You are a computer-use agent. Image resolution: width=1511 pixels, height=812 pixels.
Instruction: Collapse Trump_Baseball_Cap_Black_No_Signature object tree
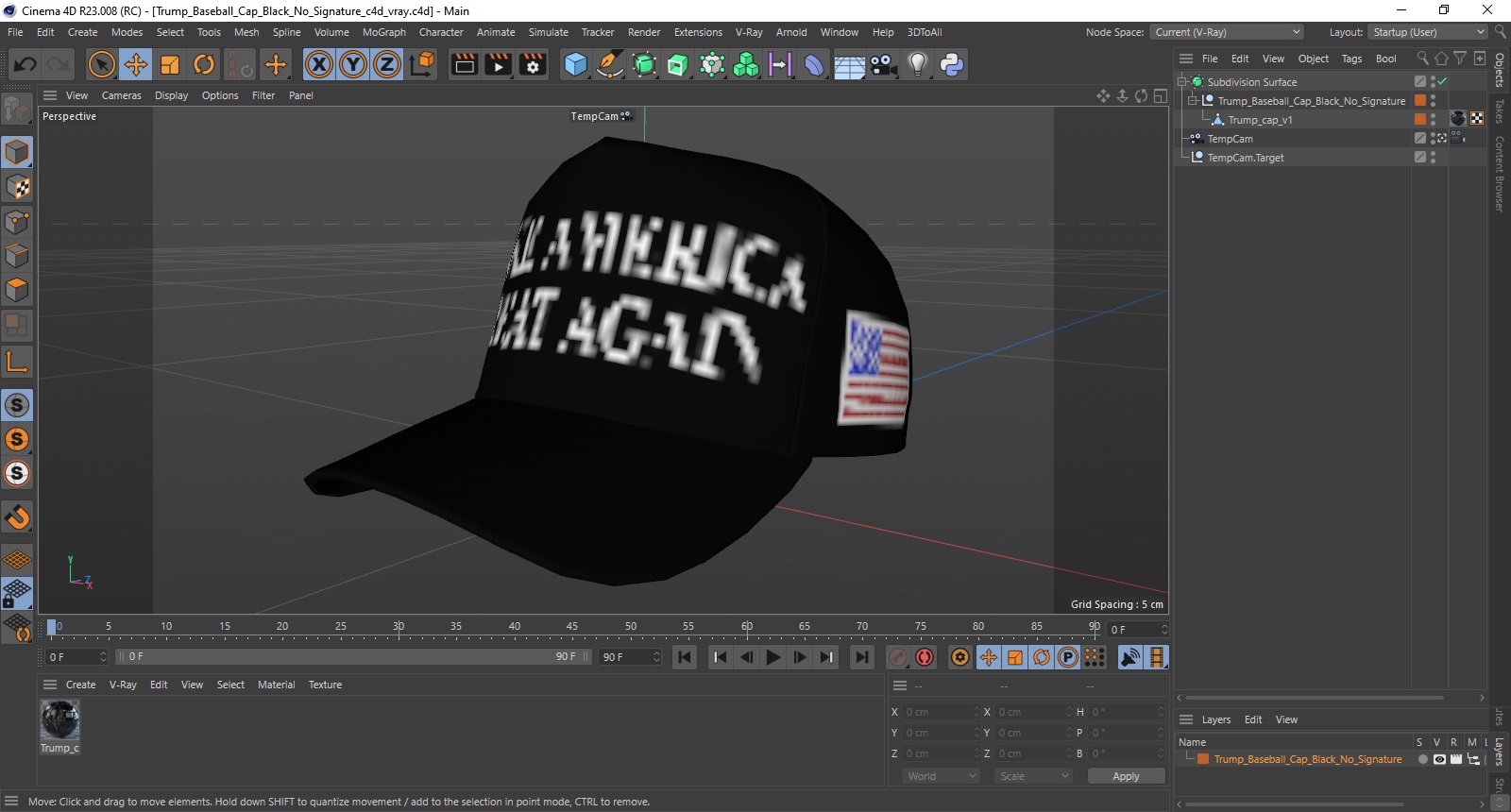pos(1193,101)
